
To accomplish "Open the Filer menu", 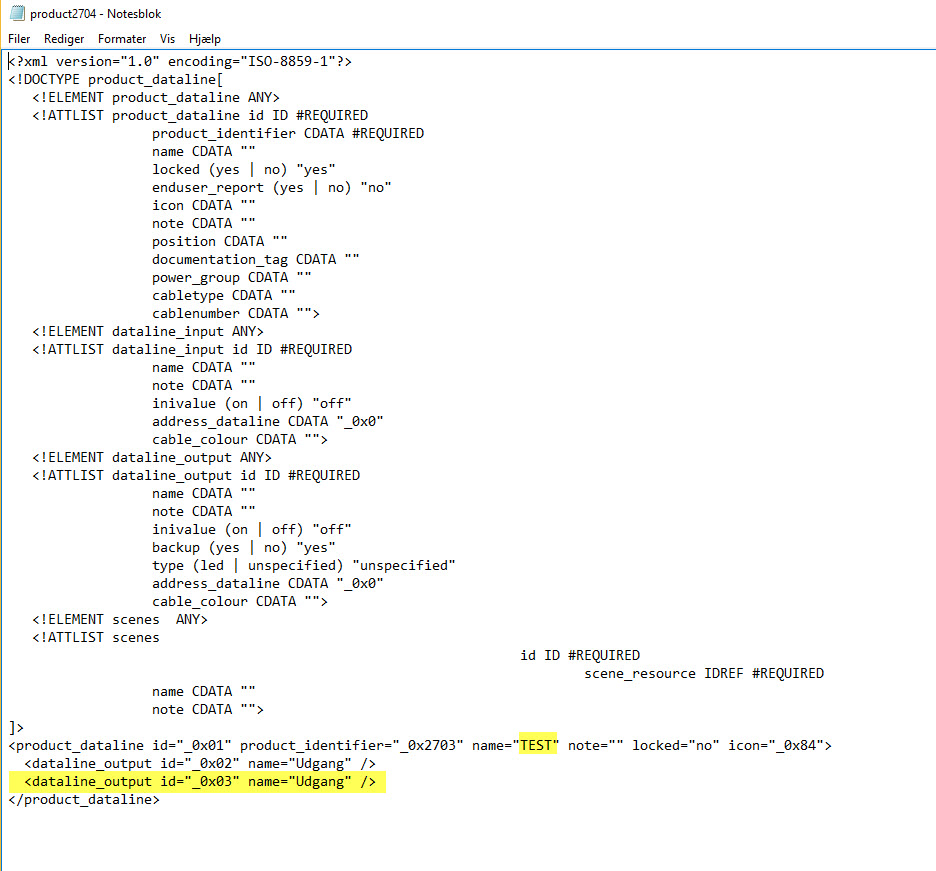I will click(x=19, y=39).
